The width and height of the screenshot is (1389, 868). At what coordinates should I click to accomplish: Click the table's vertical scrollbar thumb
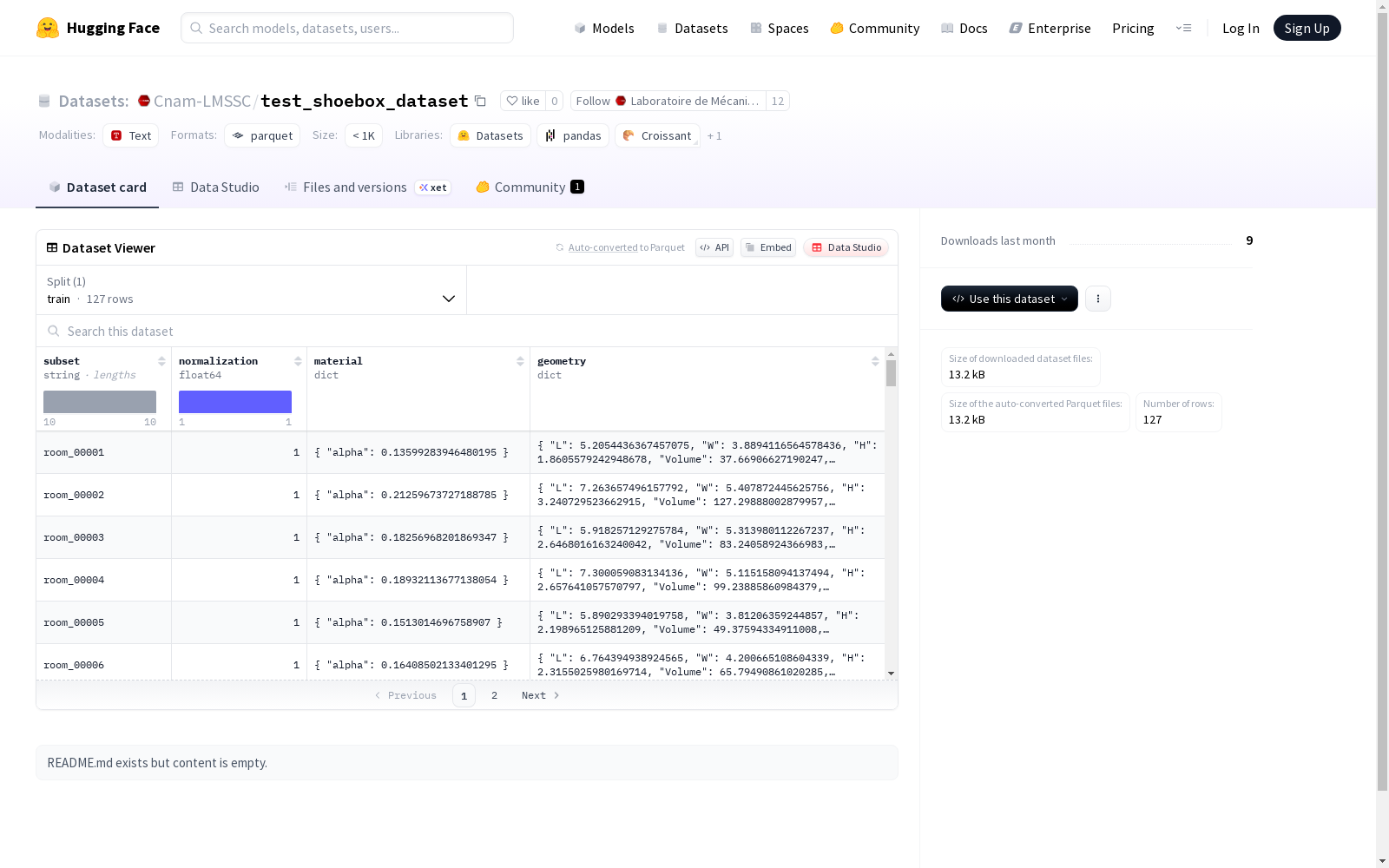coord(891,373)
